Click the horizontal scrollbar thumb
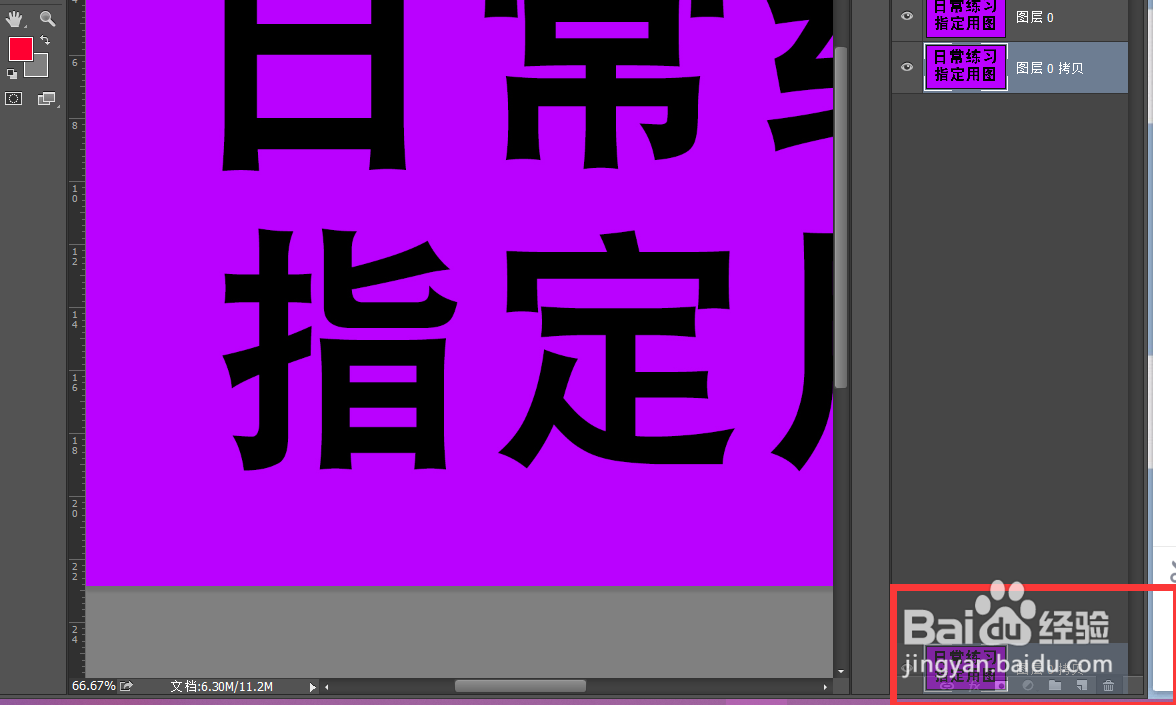 pos(520,686)
